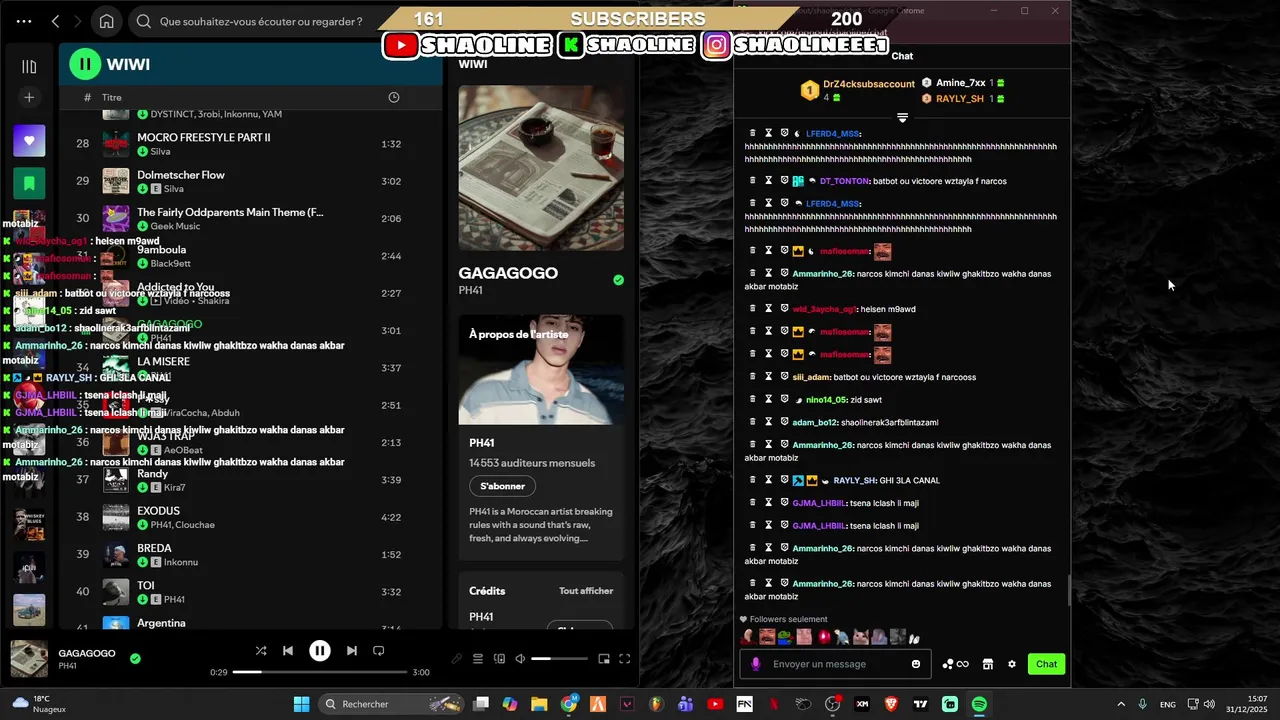Play MOCRO FREESTYLE PART II track
This screenshot has width=1280, height=720.
[x=250, y=144]
